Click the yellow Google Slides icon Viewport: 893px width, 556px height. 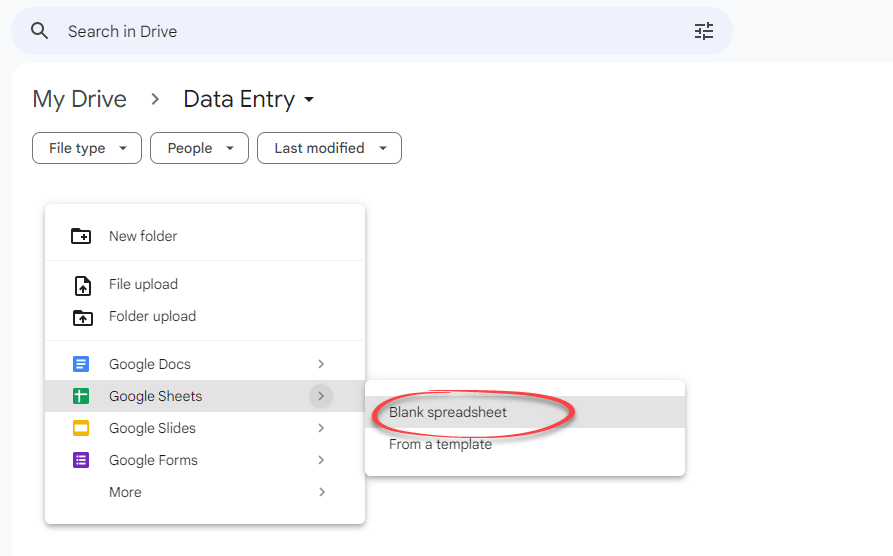(x=81, y=428)
